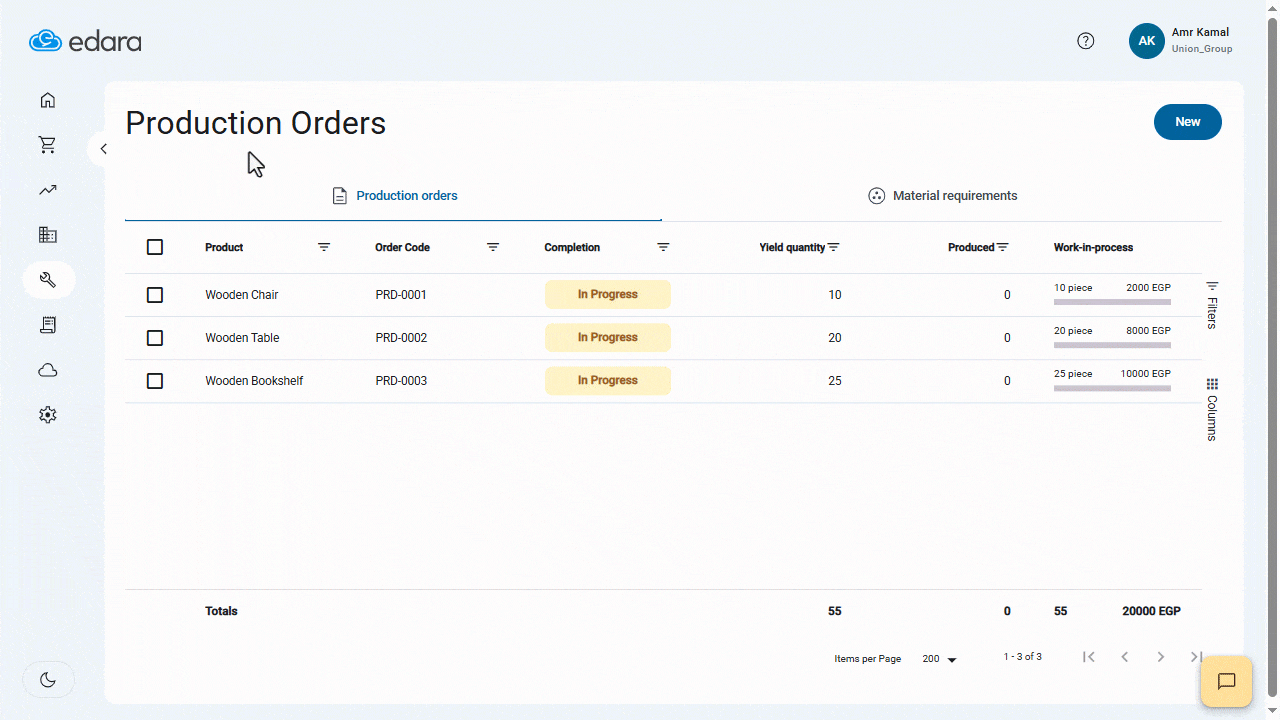The height and width of the screenshot is (720, 1280).
Task: Click the Wooden Chair work-in-process progress bar
Action: pos(1112,302)
